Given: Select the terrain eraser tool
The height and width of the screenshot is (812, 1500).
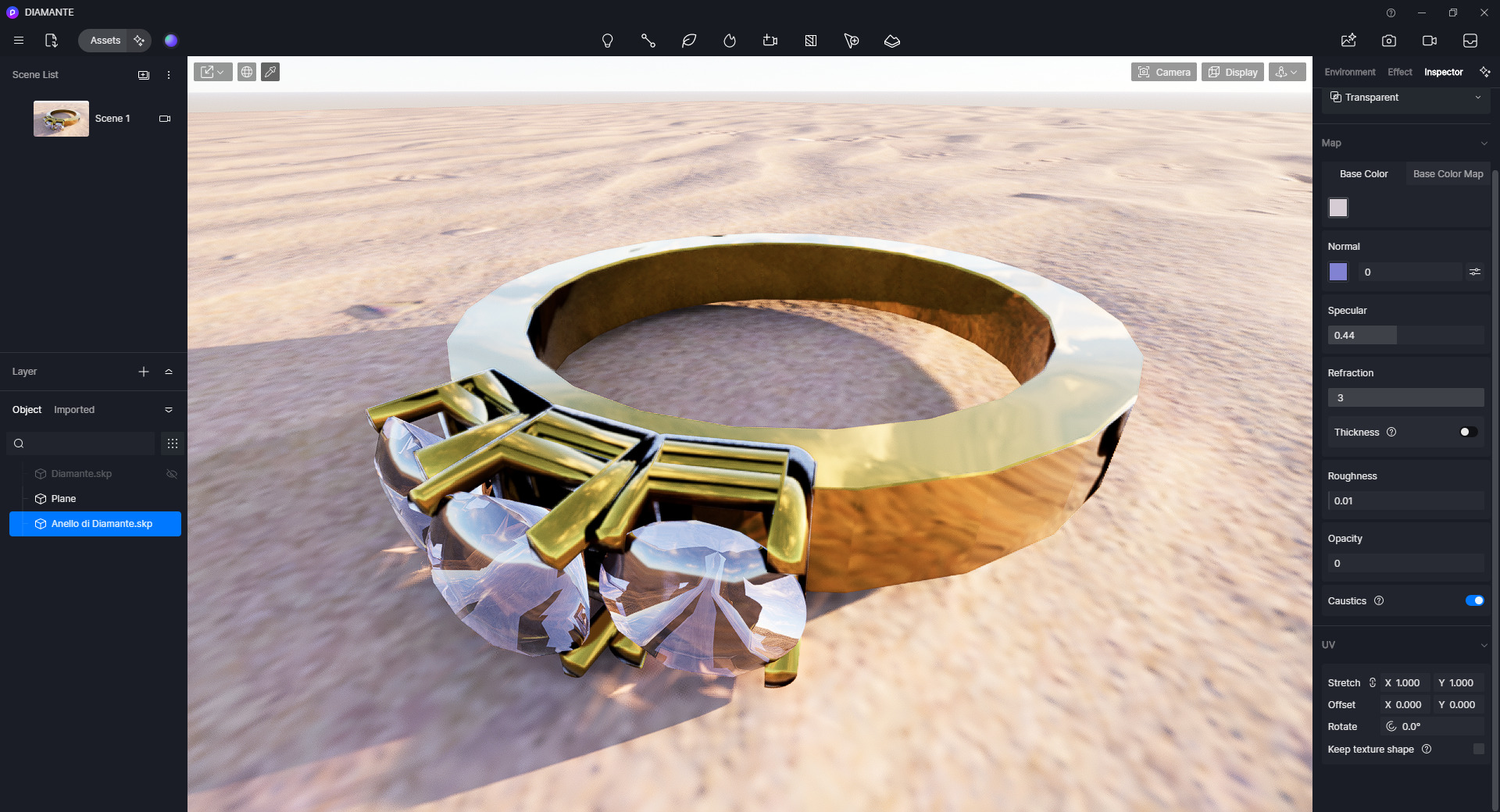Looking at the screenshot, I should coord(892,41).
